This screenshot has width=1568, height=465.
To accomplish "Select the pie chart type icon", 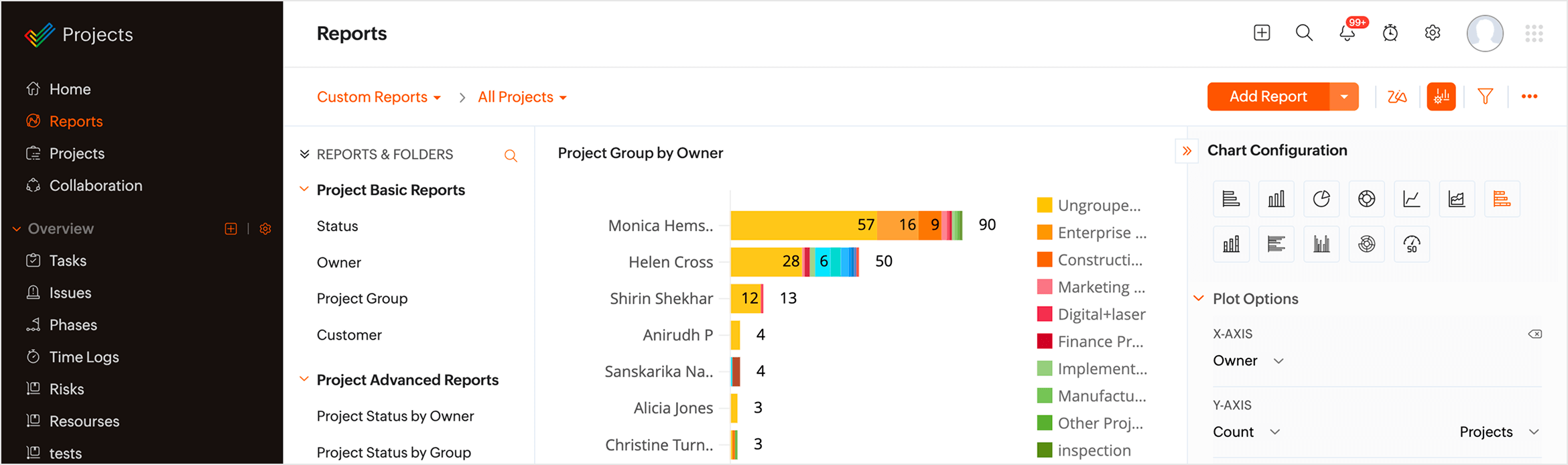I will (x=1321, y=199).
